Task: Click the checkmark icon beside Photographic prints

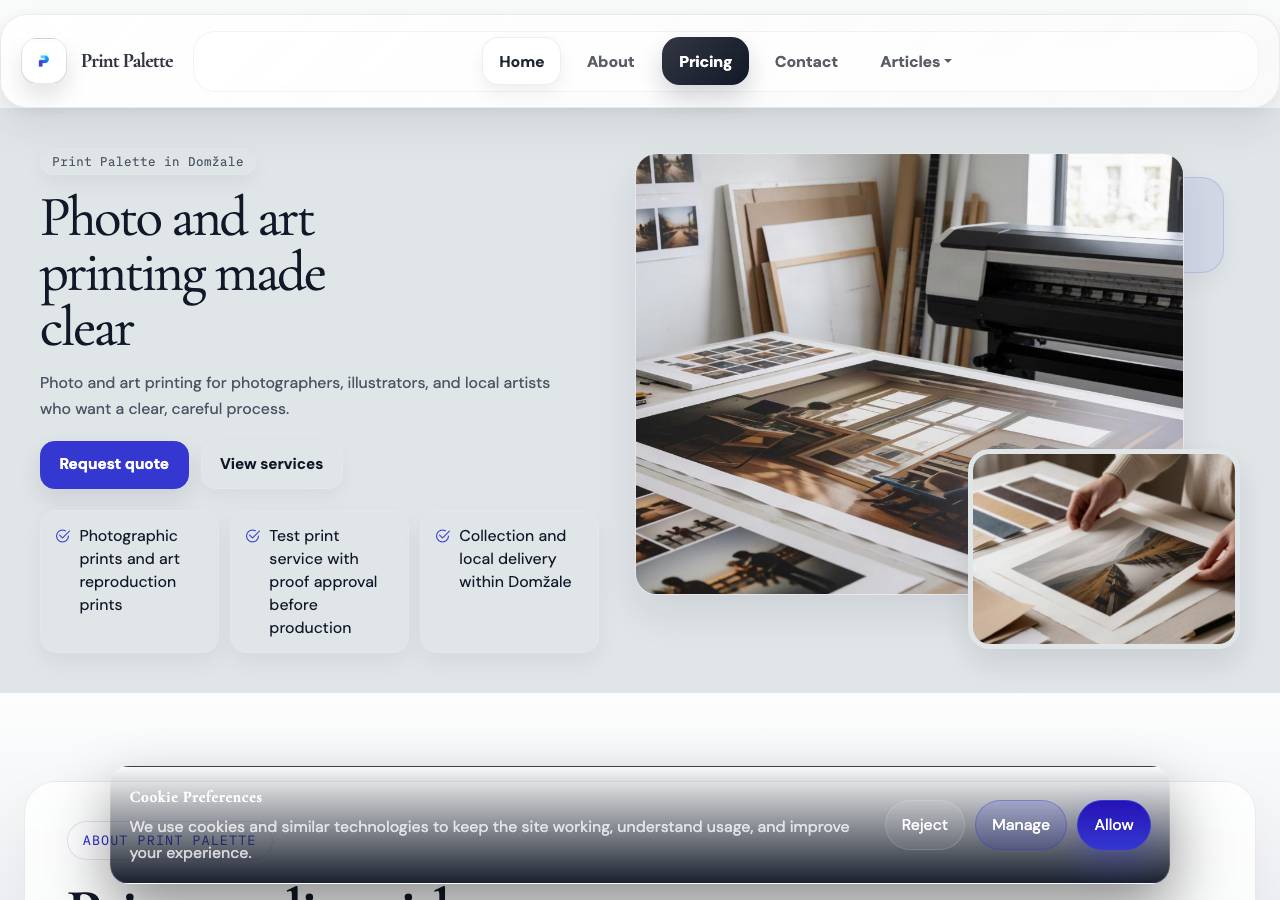Action: [x=63, y=536]
